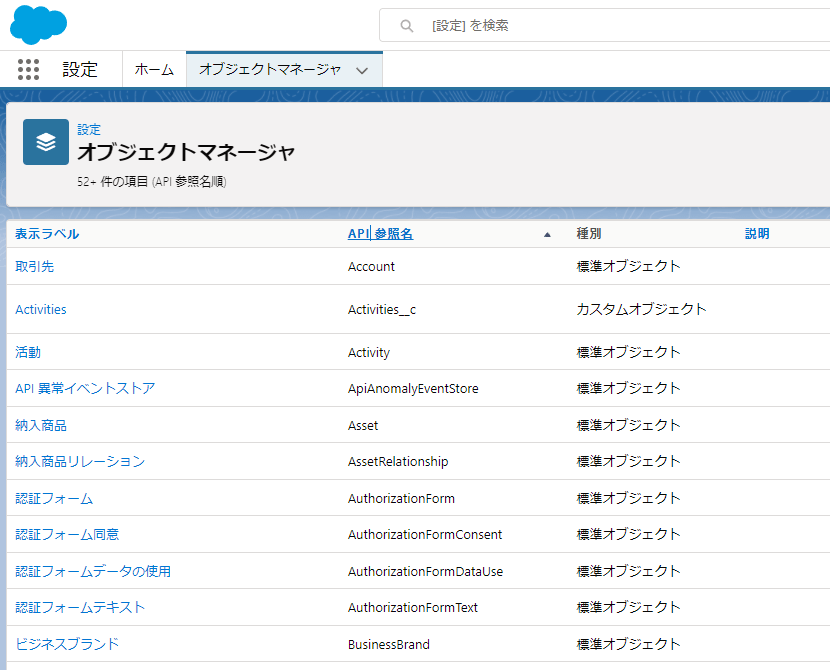830x670 pixels.
Task: Sort by 表示ラベル column header
Action: 47,234
